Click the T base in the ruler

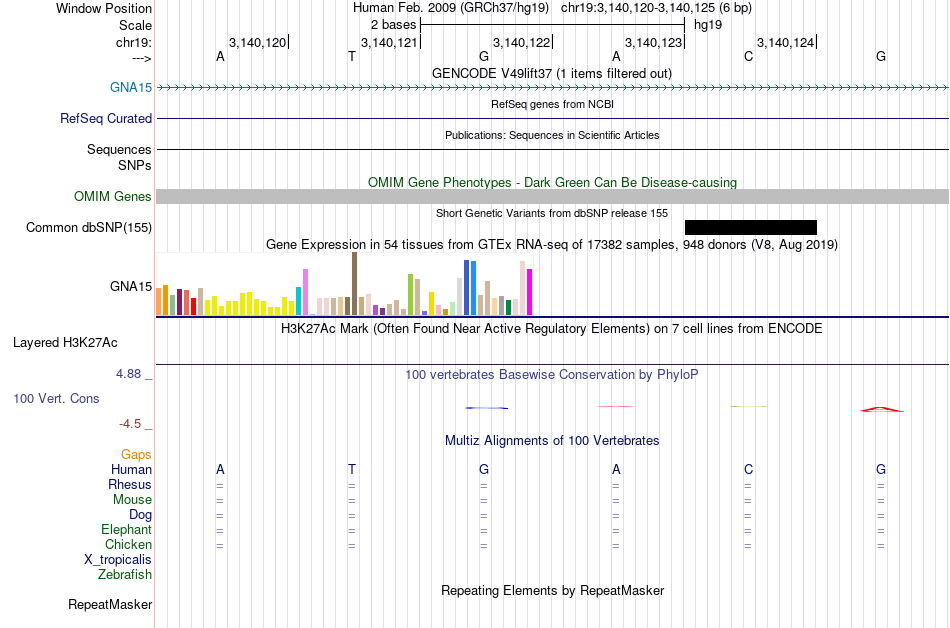(x=352, y=56)
